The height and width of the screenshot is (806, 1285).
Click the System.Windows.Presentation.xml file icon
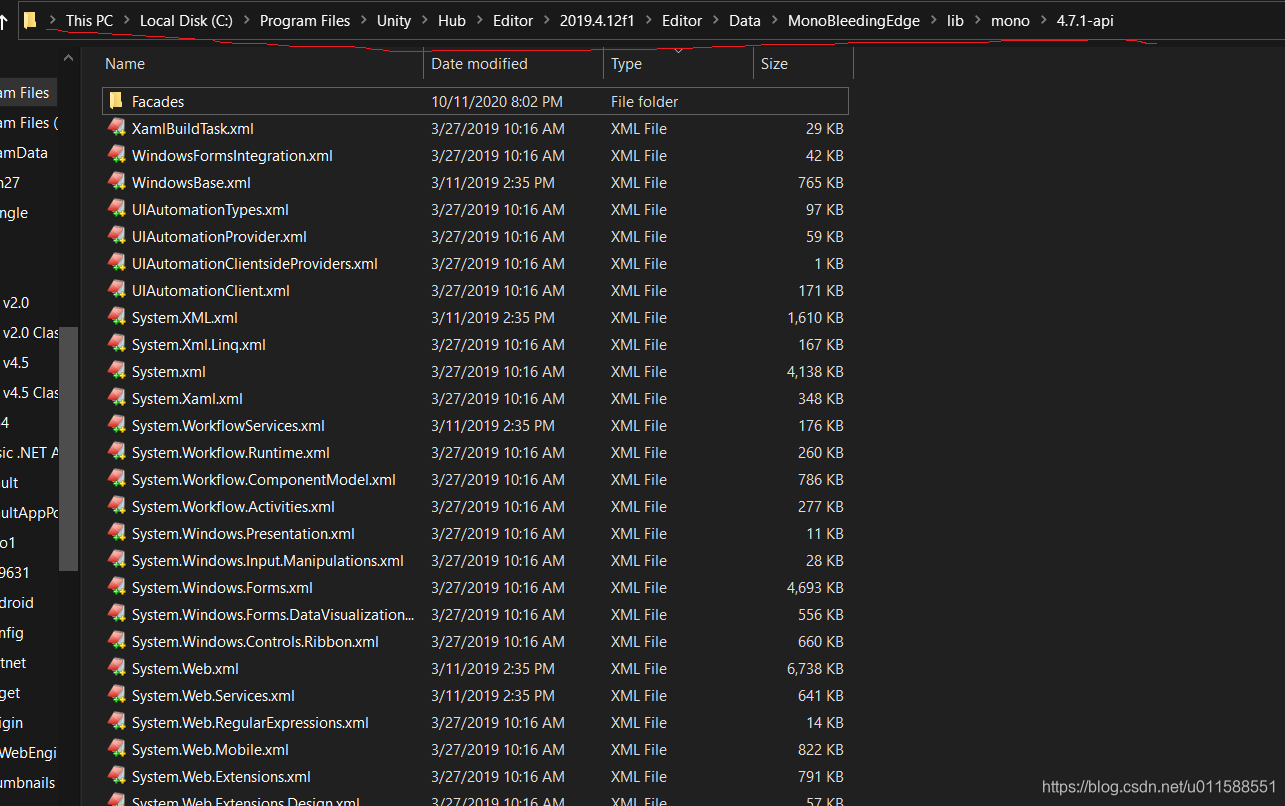pyautogui.click(x=116, y=533)
